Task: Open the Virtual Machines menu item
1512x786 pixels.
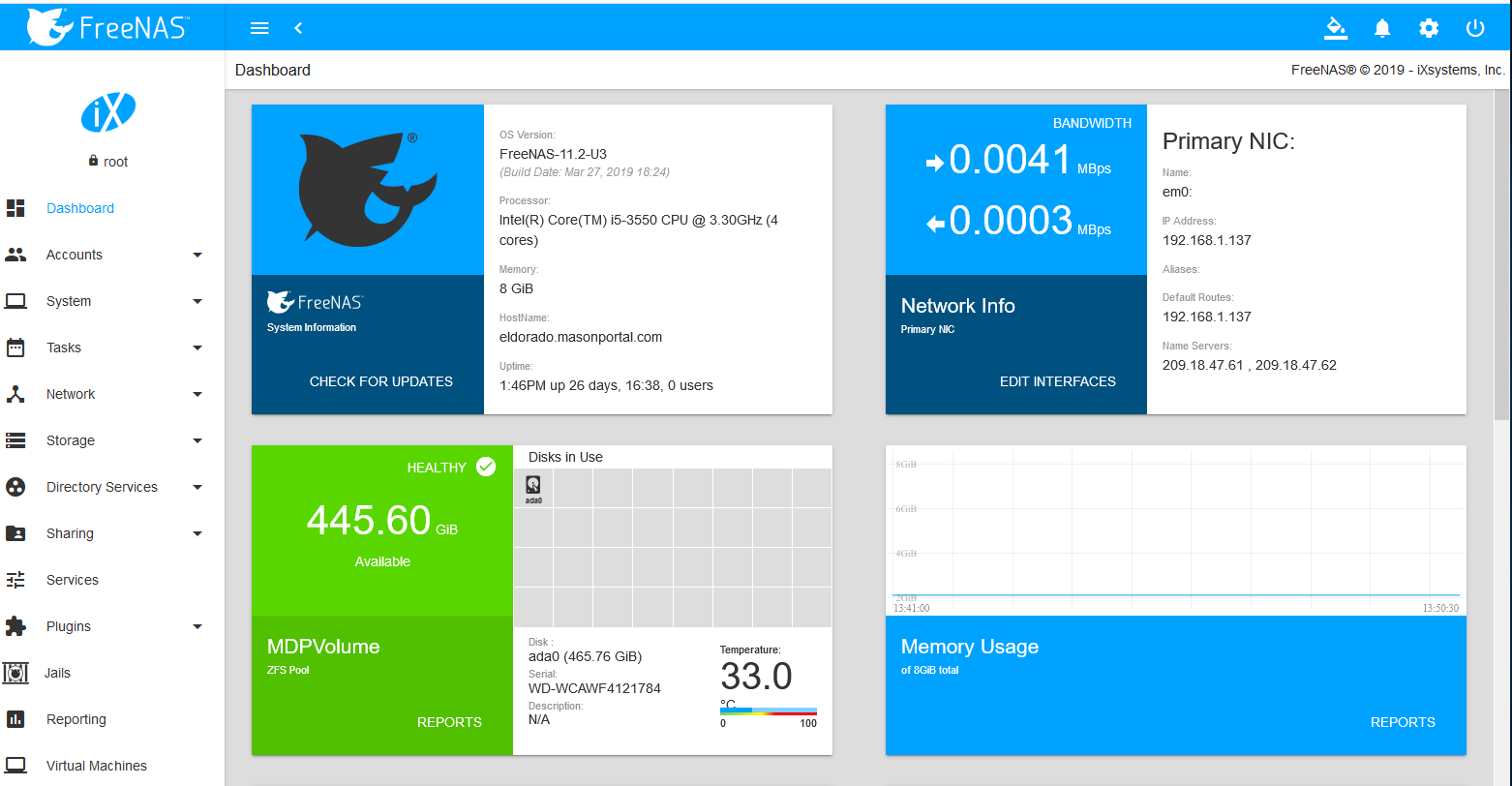Action: [112, 766]
